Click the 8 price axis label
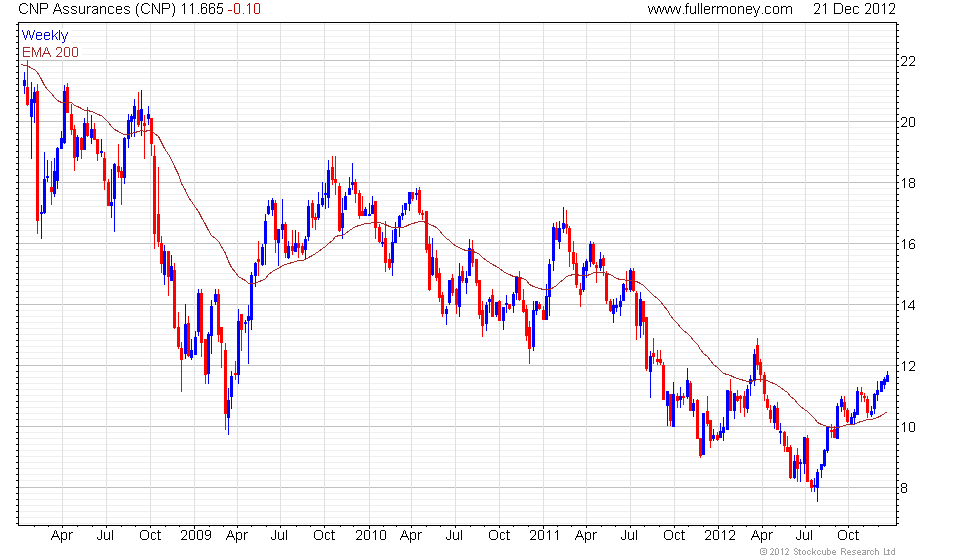 tap(904, 488)
